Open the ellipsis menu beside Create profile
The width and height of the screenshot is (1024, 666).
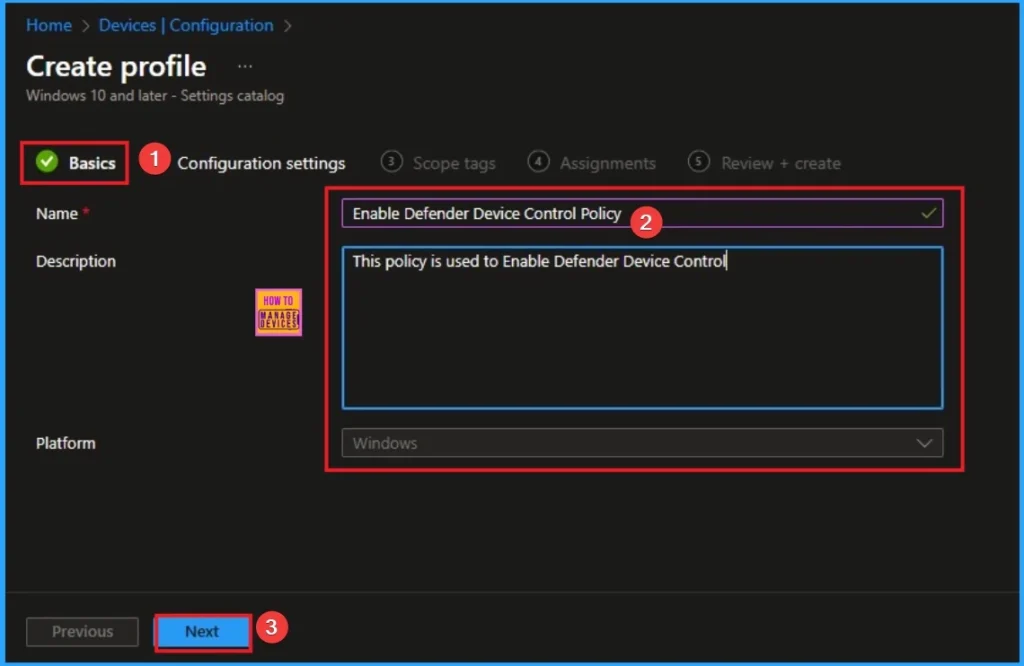pos(243,66)
